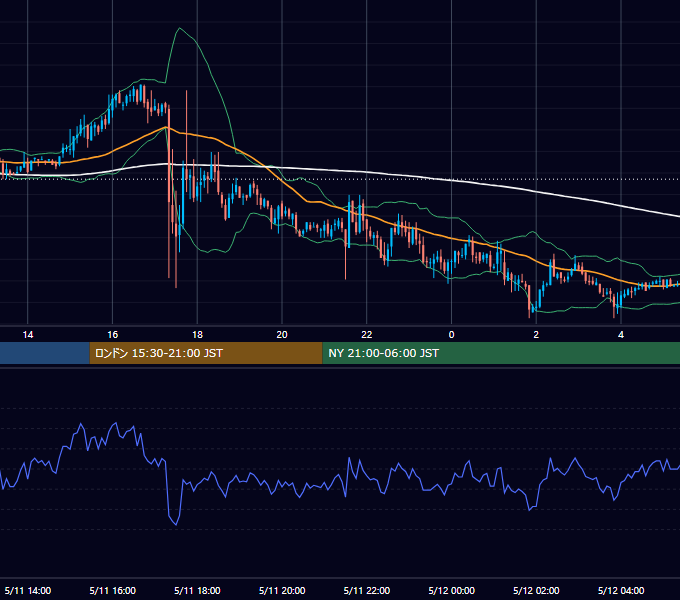
Task: Click the 5/11 18:00 date label
Action: 197,590
